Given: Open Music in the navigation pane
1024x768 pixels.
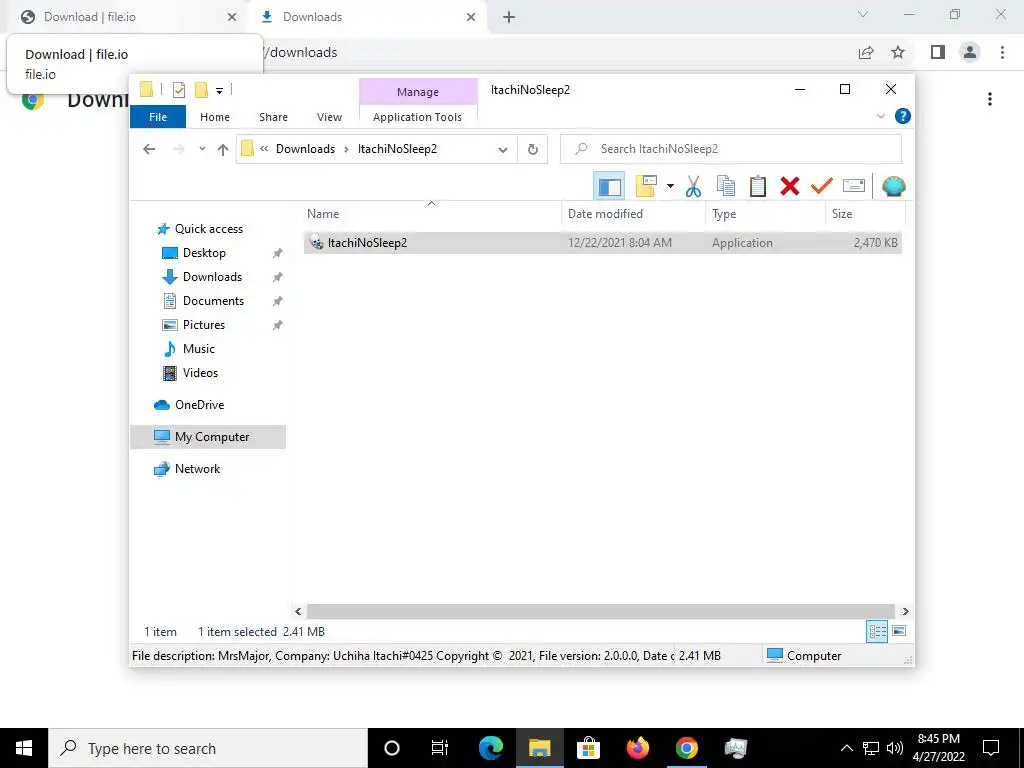Looking at the screenshot, I should 199,349.
